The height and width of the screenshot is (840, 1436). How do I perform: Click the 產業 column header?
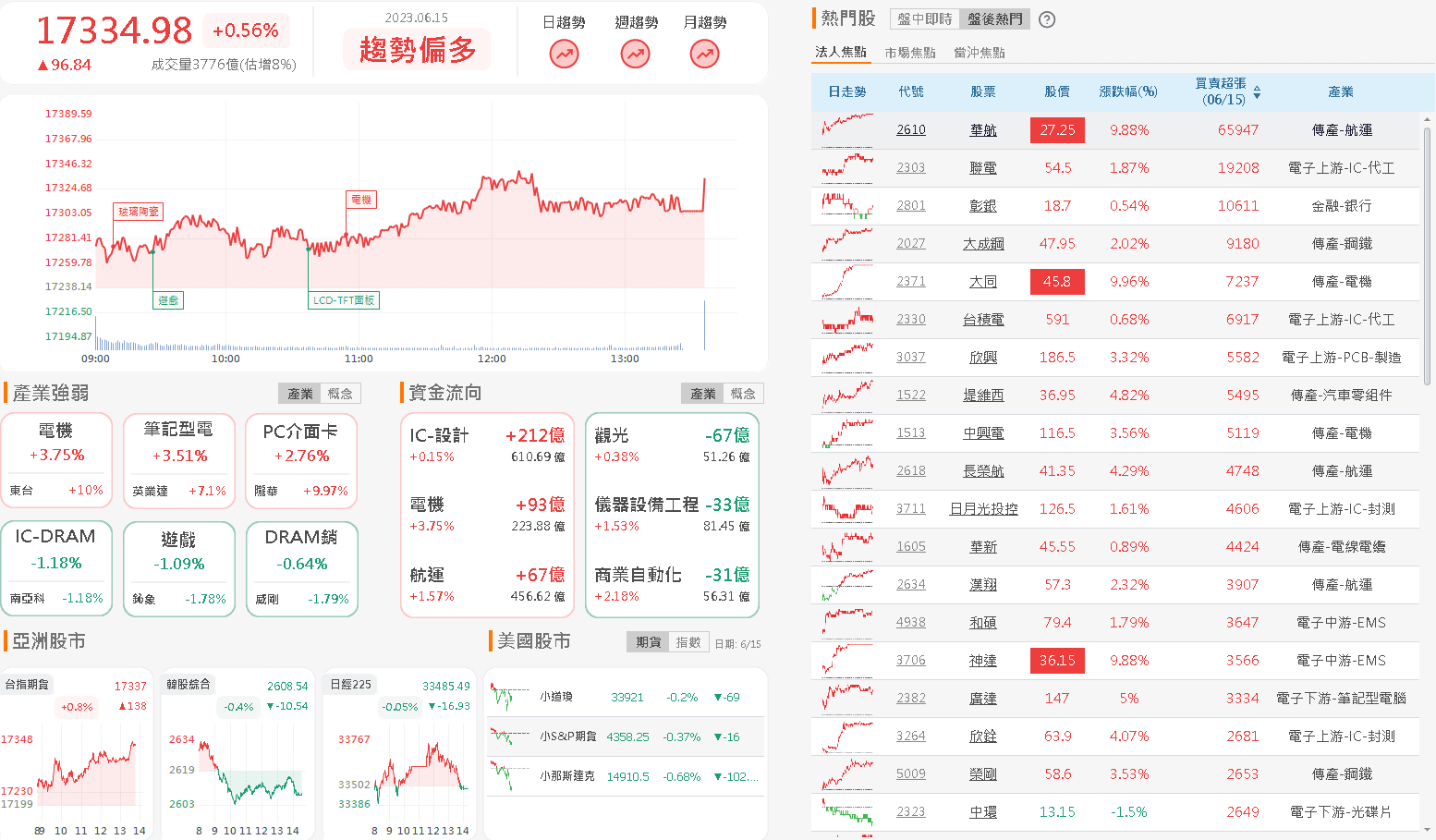pos(1341,91)
